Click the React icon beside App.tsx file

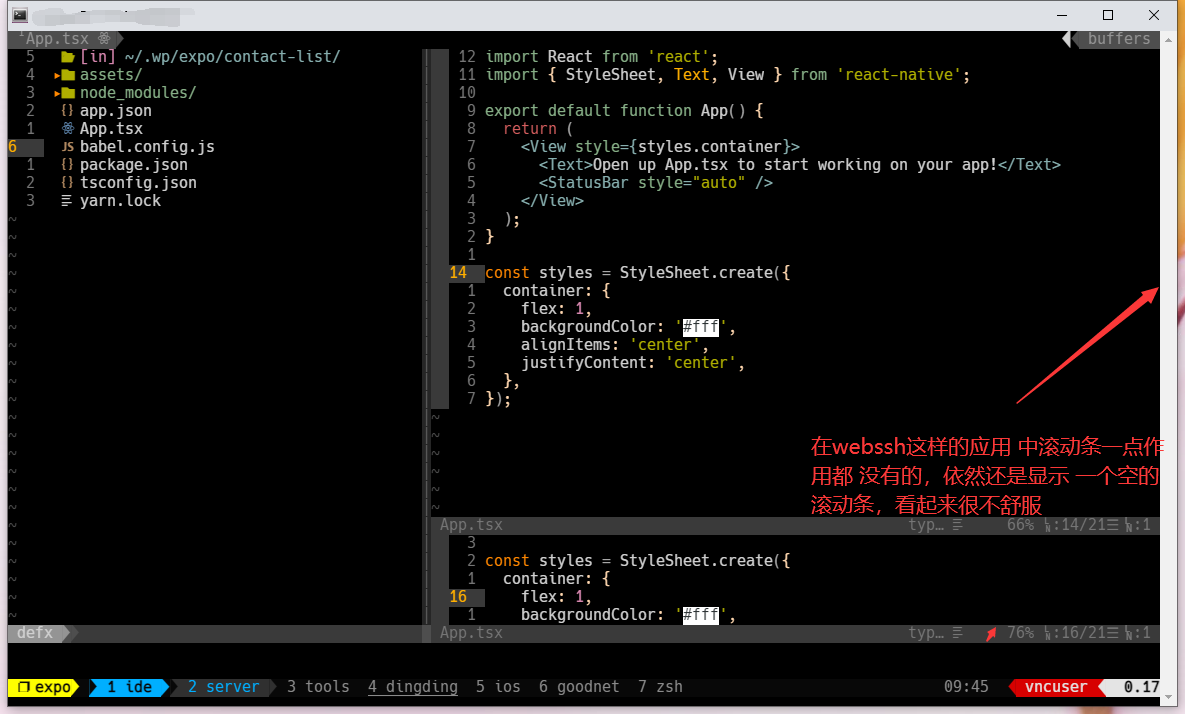click(67, 128)
